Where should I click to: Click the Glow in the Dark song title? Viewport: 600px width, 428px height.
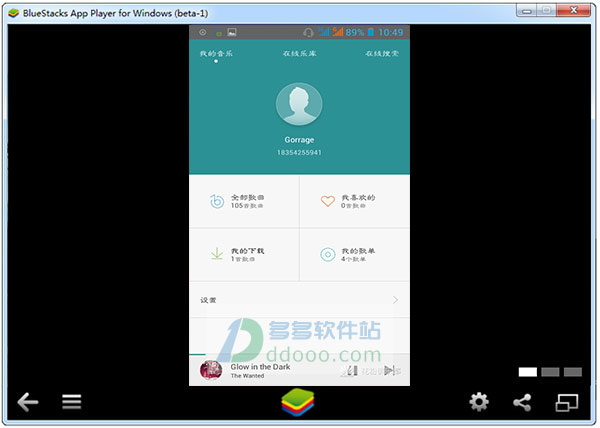click(258, 365)
